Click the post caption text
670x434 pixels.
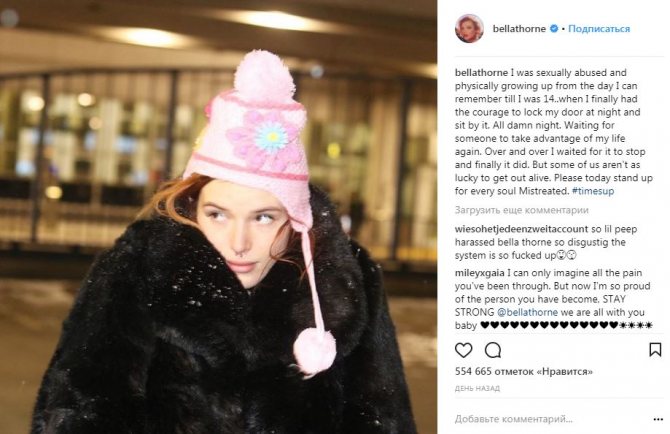click(x=554, y=132)
